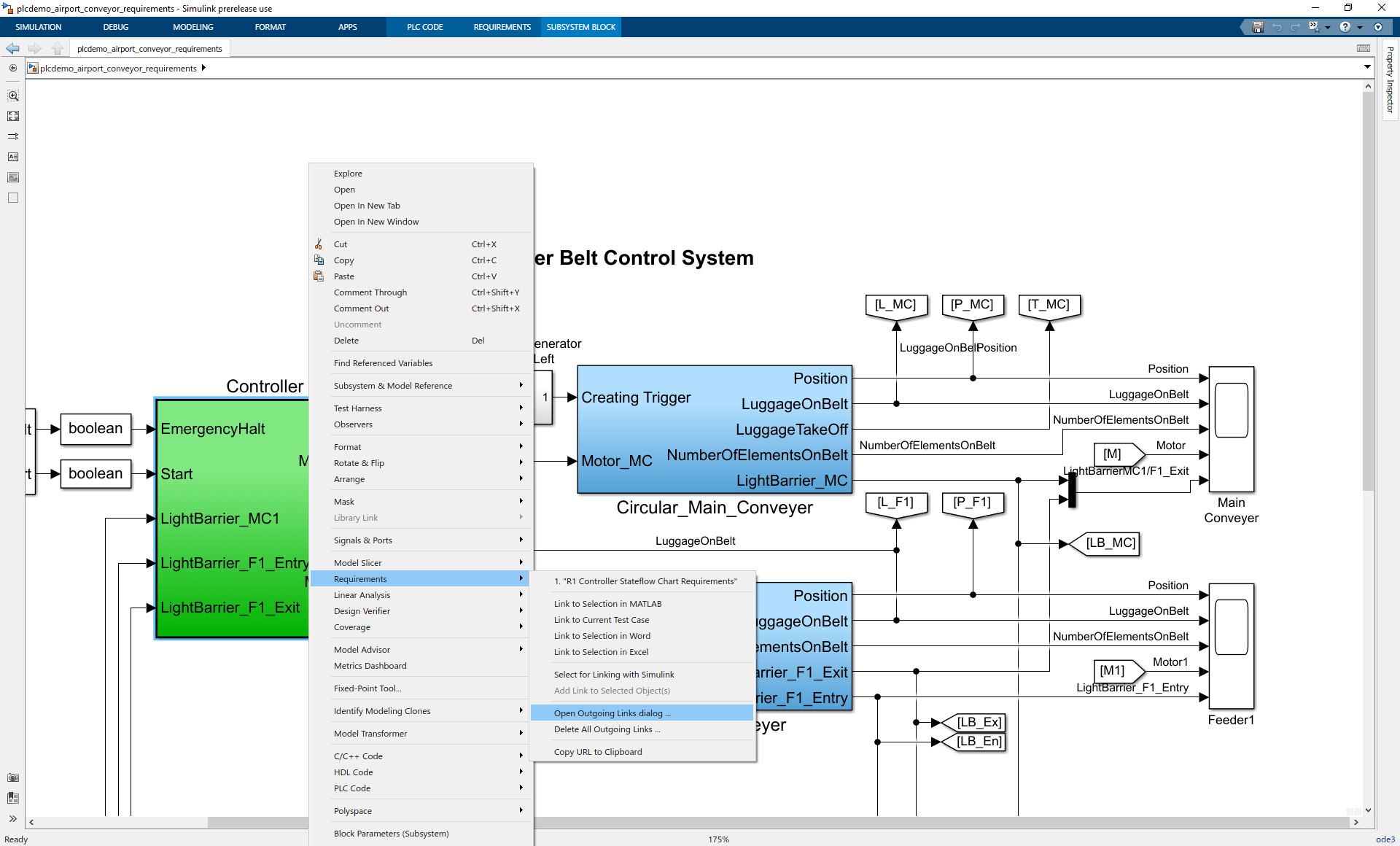This screenshot has width=1400, height=846.
Task: Choose Open Outgoing Links dialog menu entry
Action: click(612, 713)
